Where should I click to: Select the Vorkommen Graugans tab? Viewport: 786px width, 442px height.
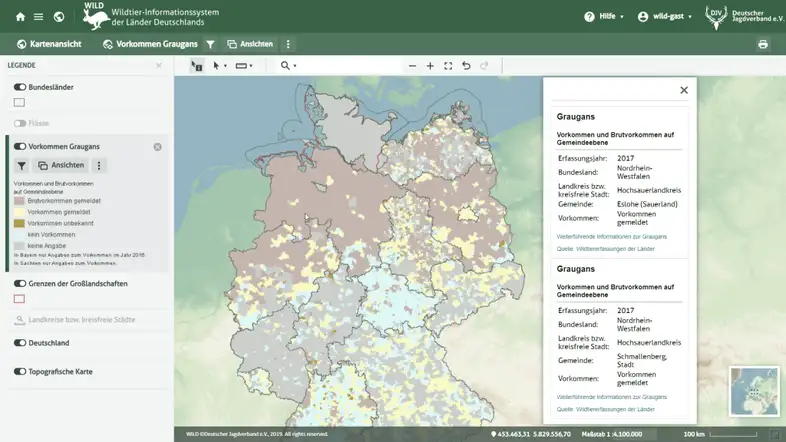click(x=150, y=45)
